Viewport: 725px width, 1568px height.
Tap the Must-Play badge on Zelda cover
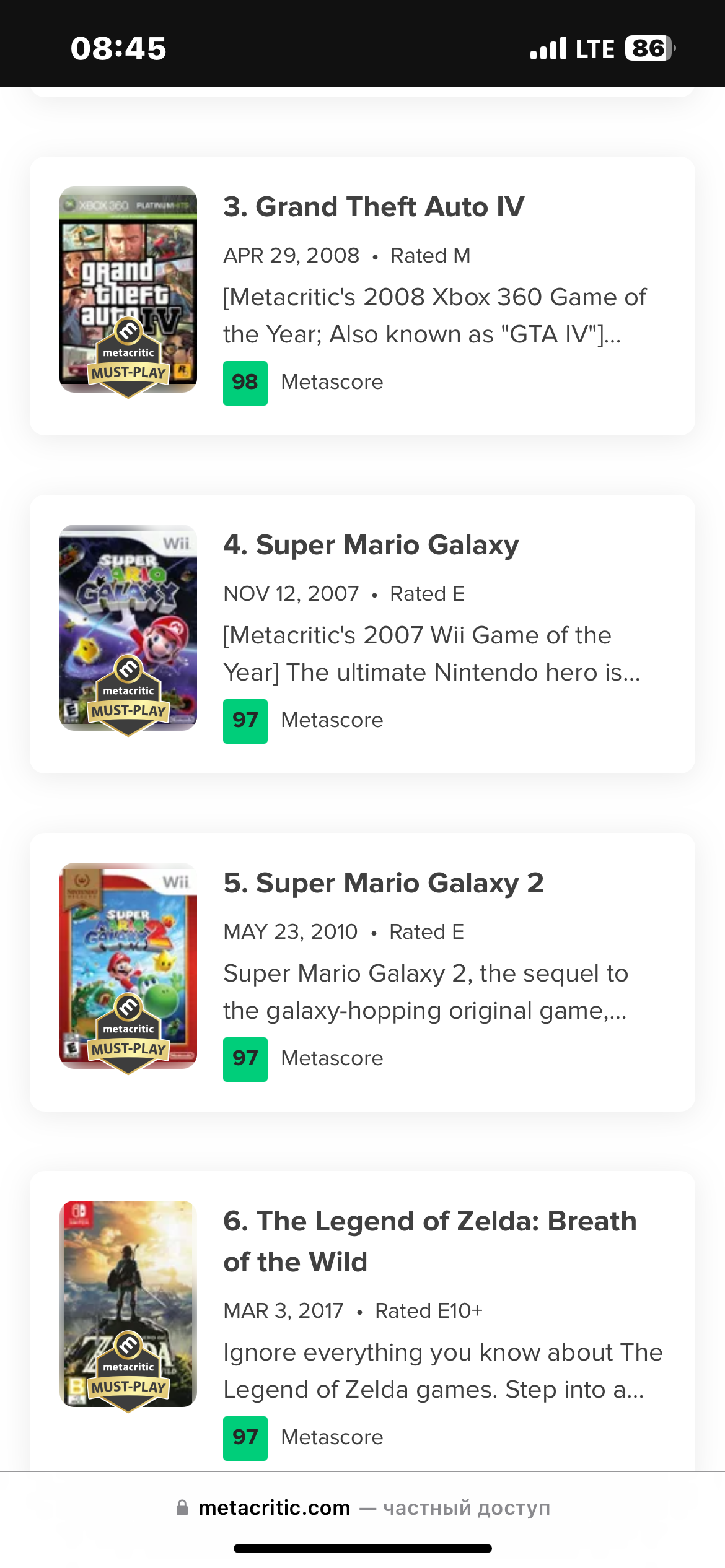(128, 1372)
